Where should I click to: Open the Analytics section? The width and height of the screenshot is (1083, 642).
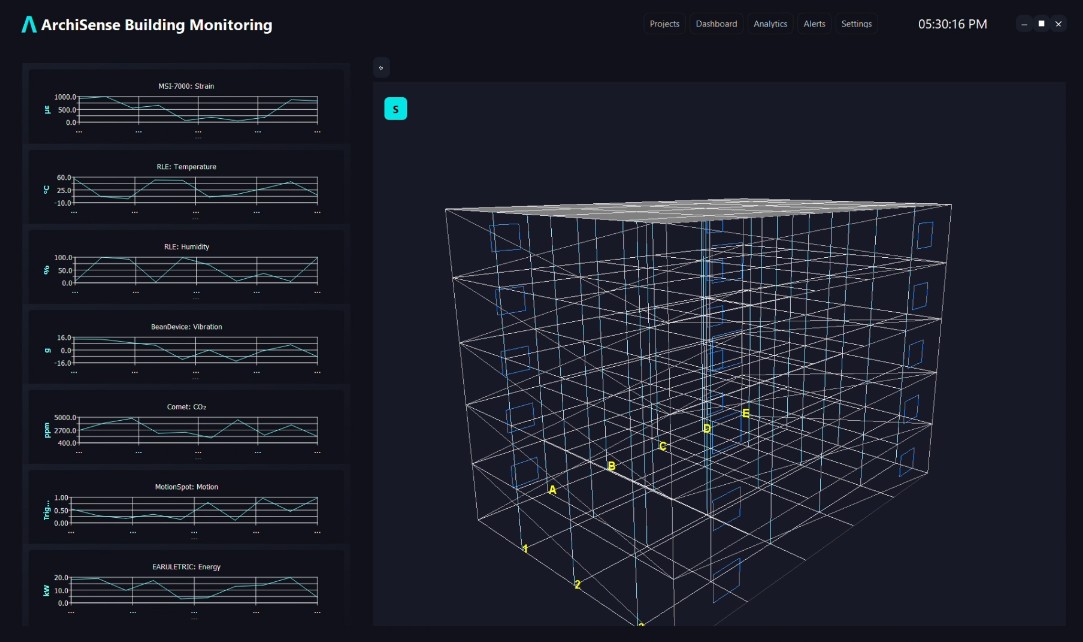pos(770,24)
